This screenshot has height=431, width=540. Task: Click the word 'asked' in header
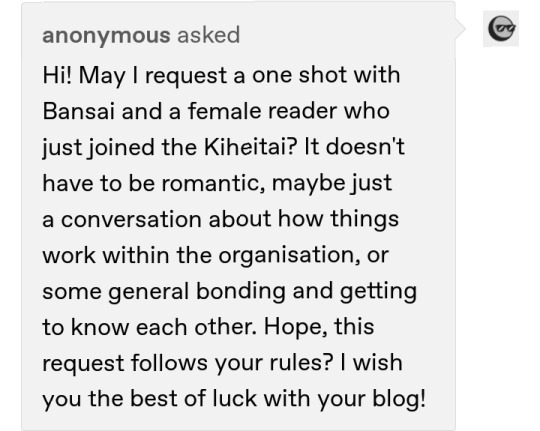pos(208,35)
